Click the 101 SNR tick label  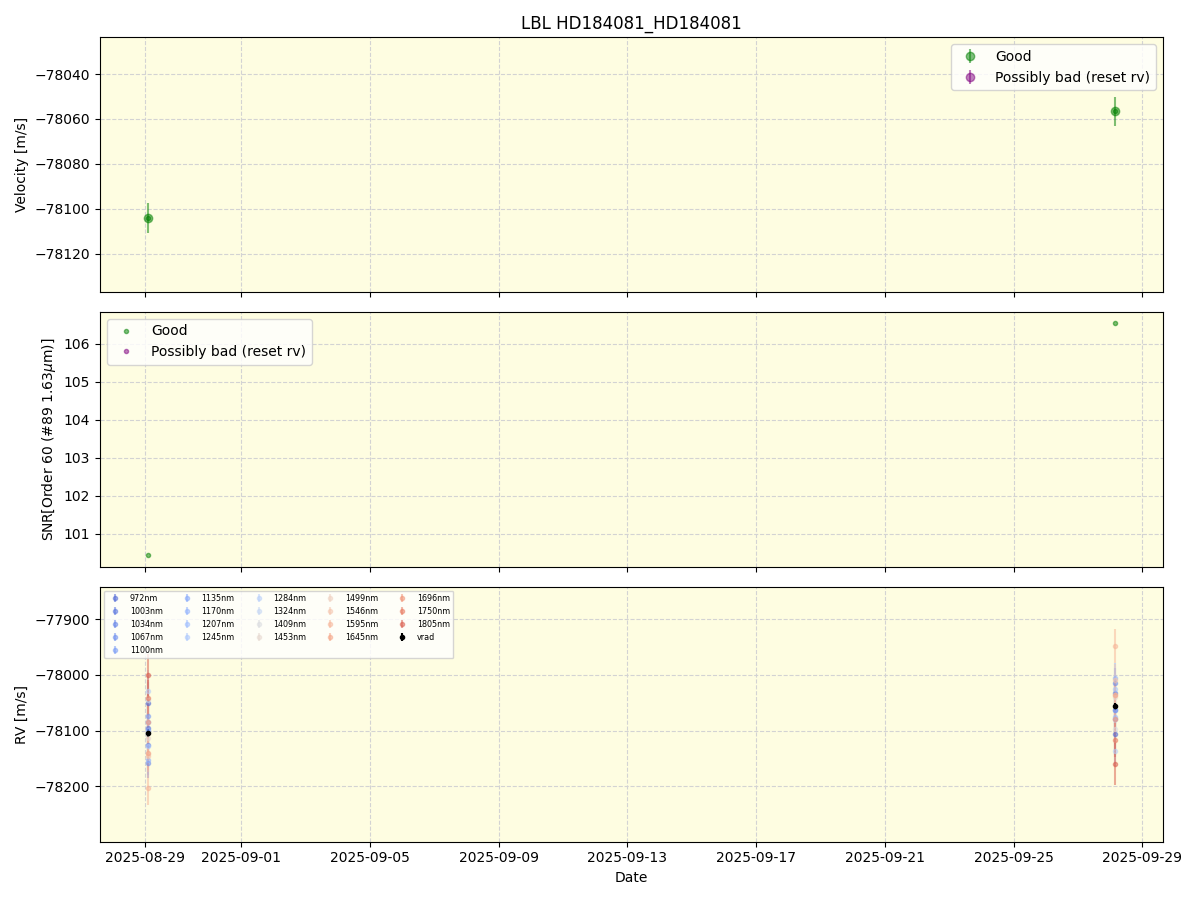coord(78,535)
